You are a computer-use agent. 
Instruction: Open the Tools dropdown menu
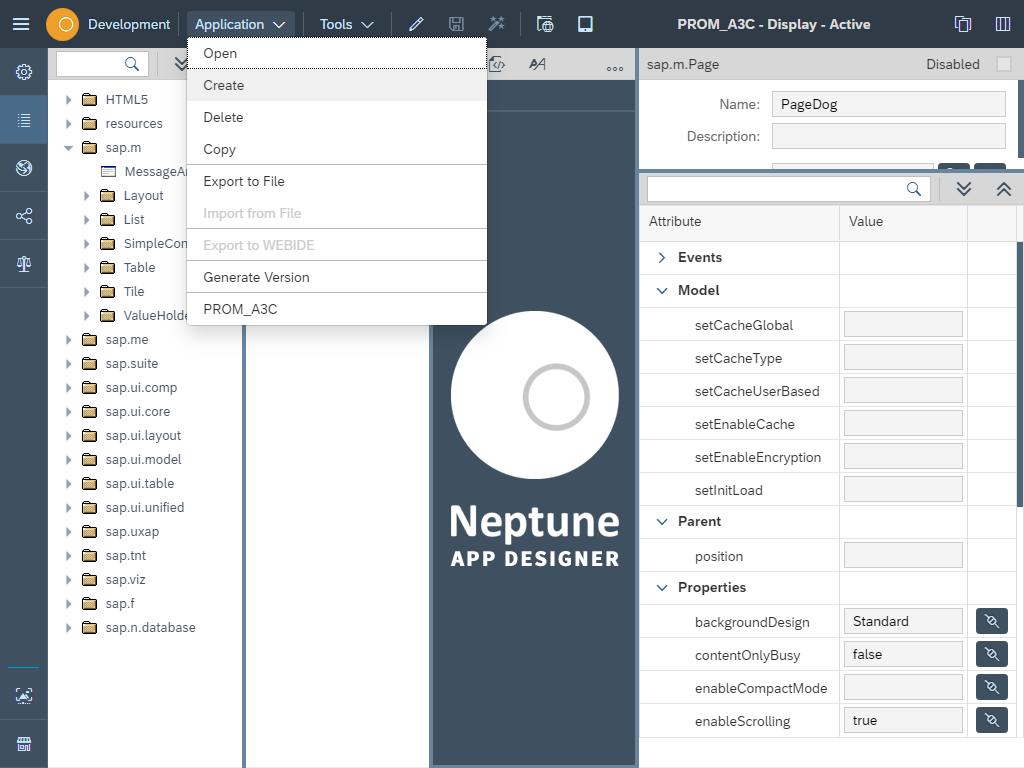coord(344,23)
